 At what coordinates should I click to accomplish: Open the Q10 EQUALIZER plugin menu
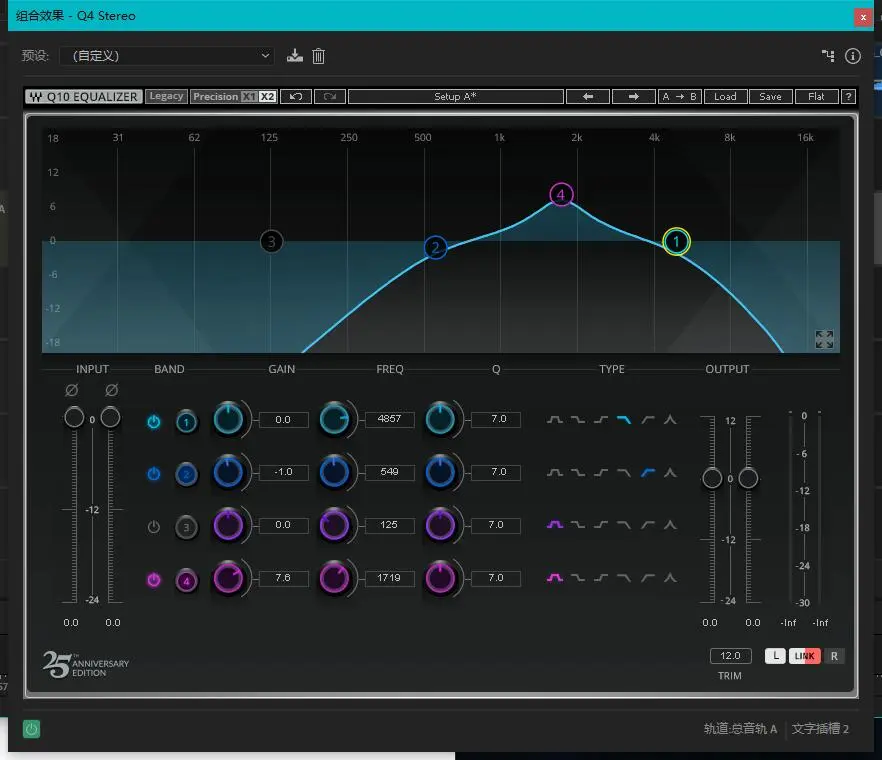point(84,97)
